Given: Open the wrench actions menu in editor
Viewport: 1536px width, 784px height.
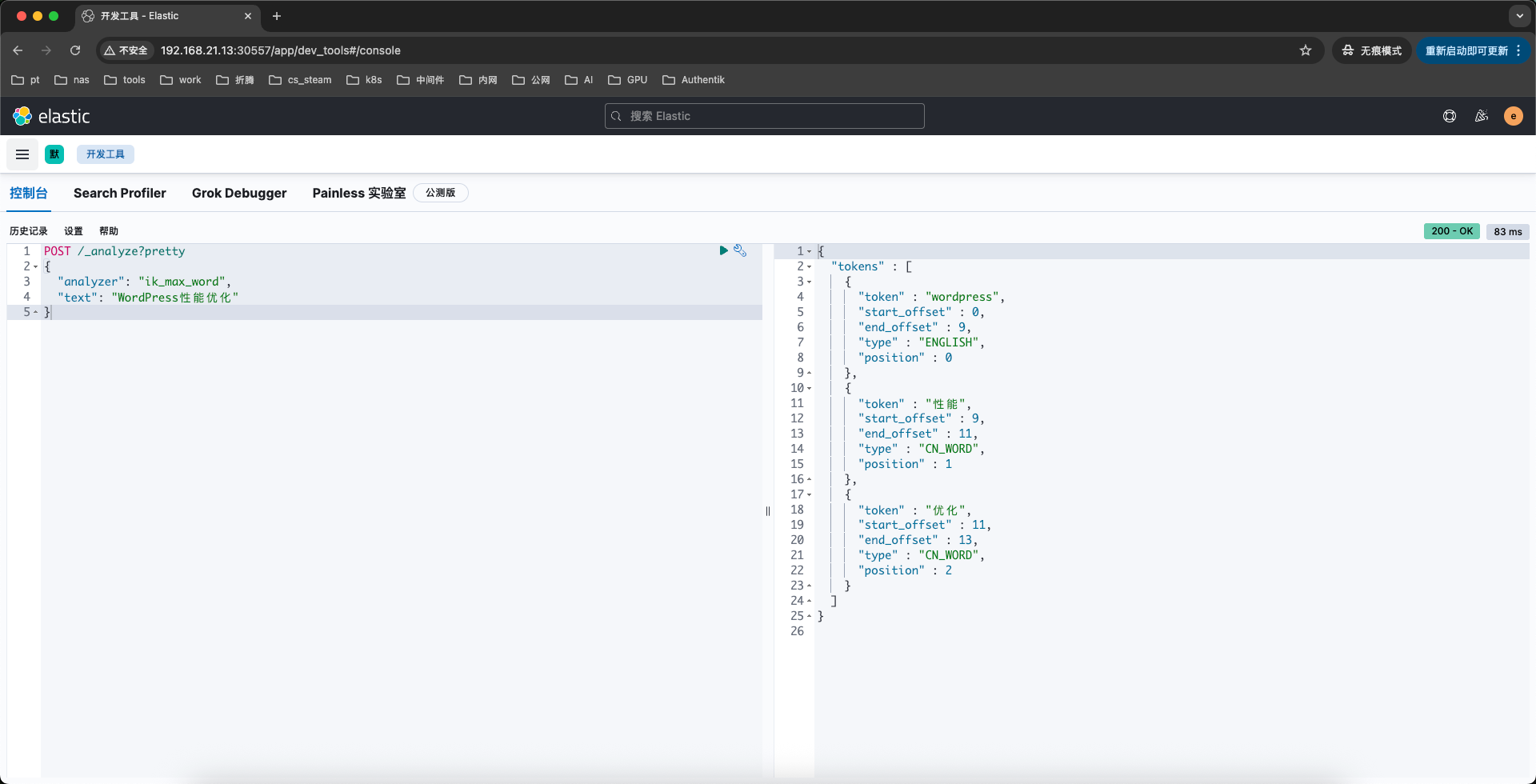Looking at the screenshot, I should (x=740, y=250).
